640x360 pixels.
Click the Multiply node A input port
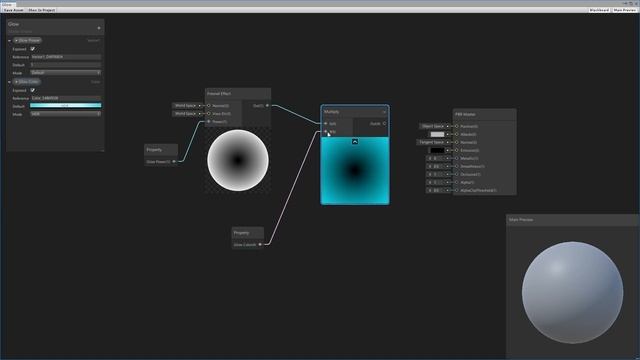point(326,123)
